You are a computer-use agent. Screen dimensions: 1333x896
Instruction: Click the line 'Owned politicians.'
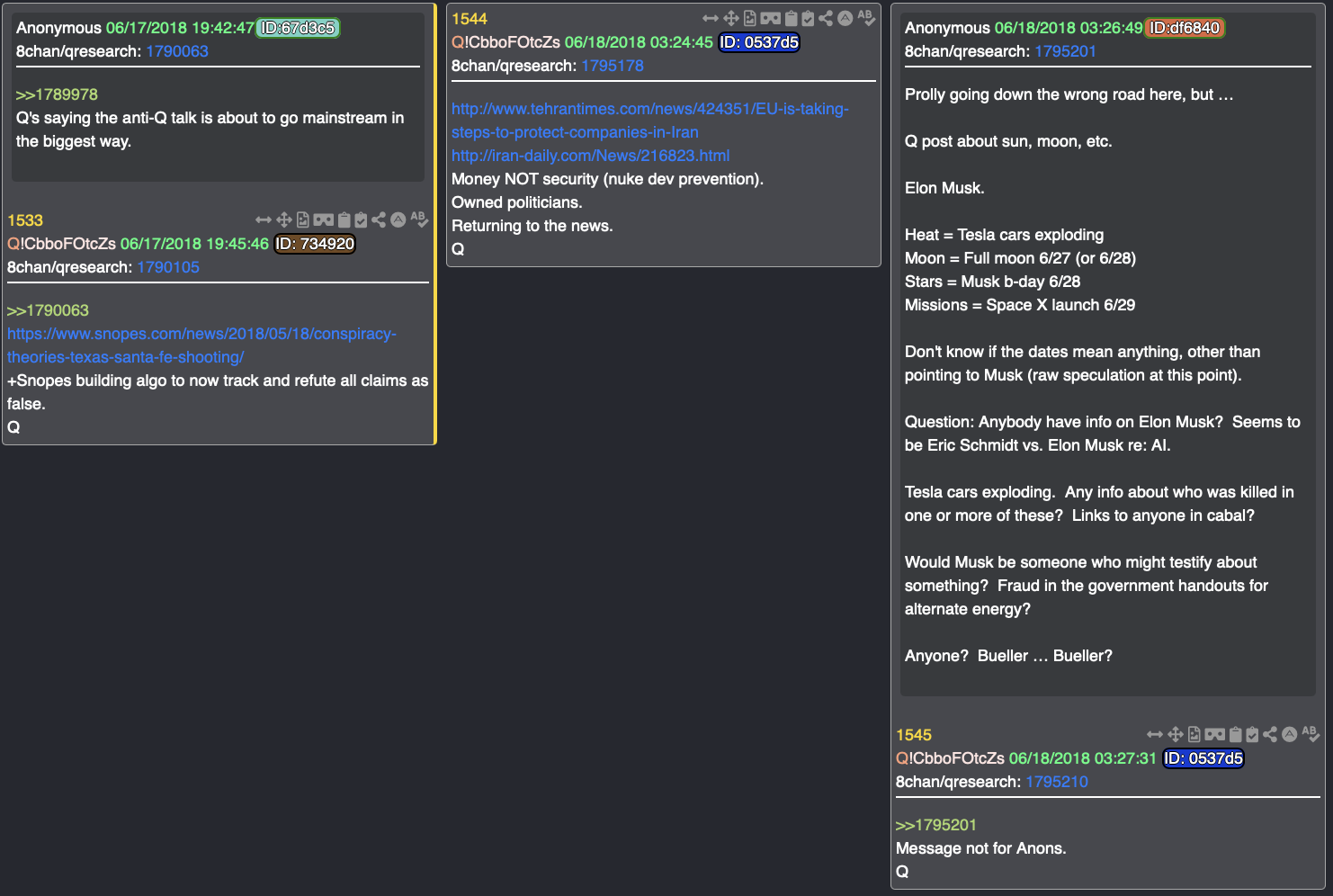click(x=517, y=202)
